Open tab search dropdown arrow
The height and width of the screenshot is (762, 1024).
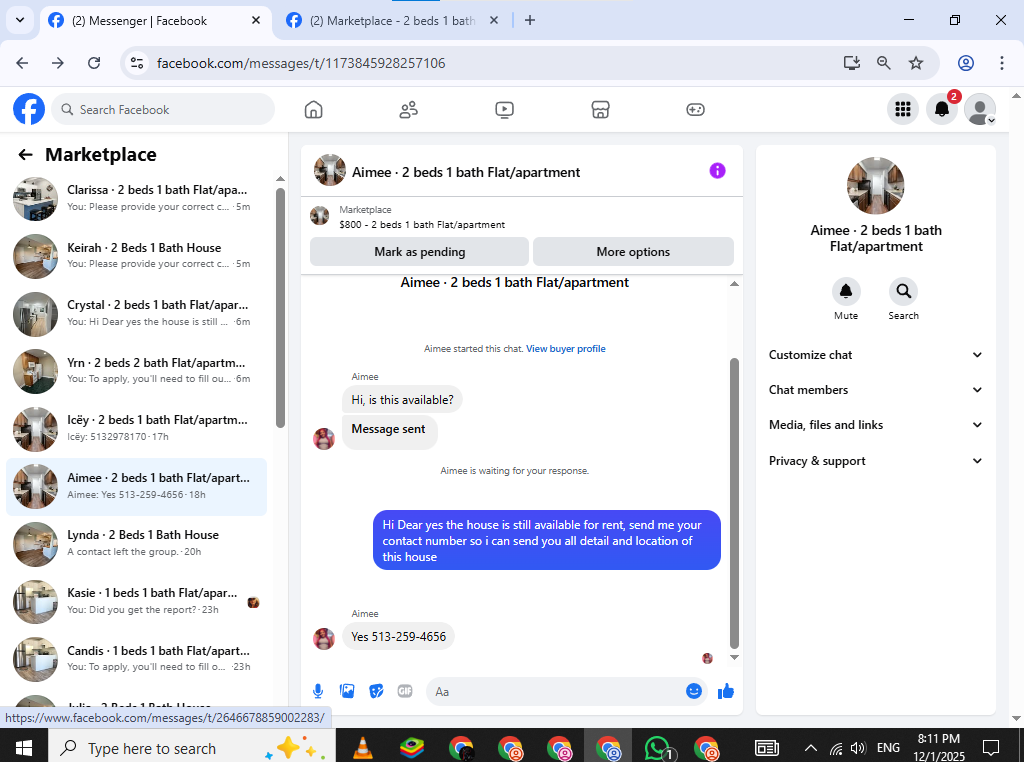(20, 20)
